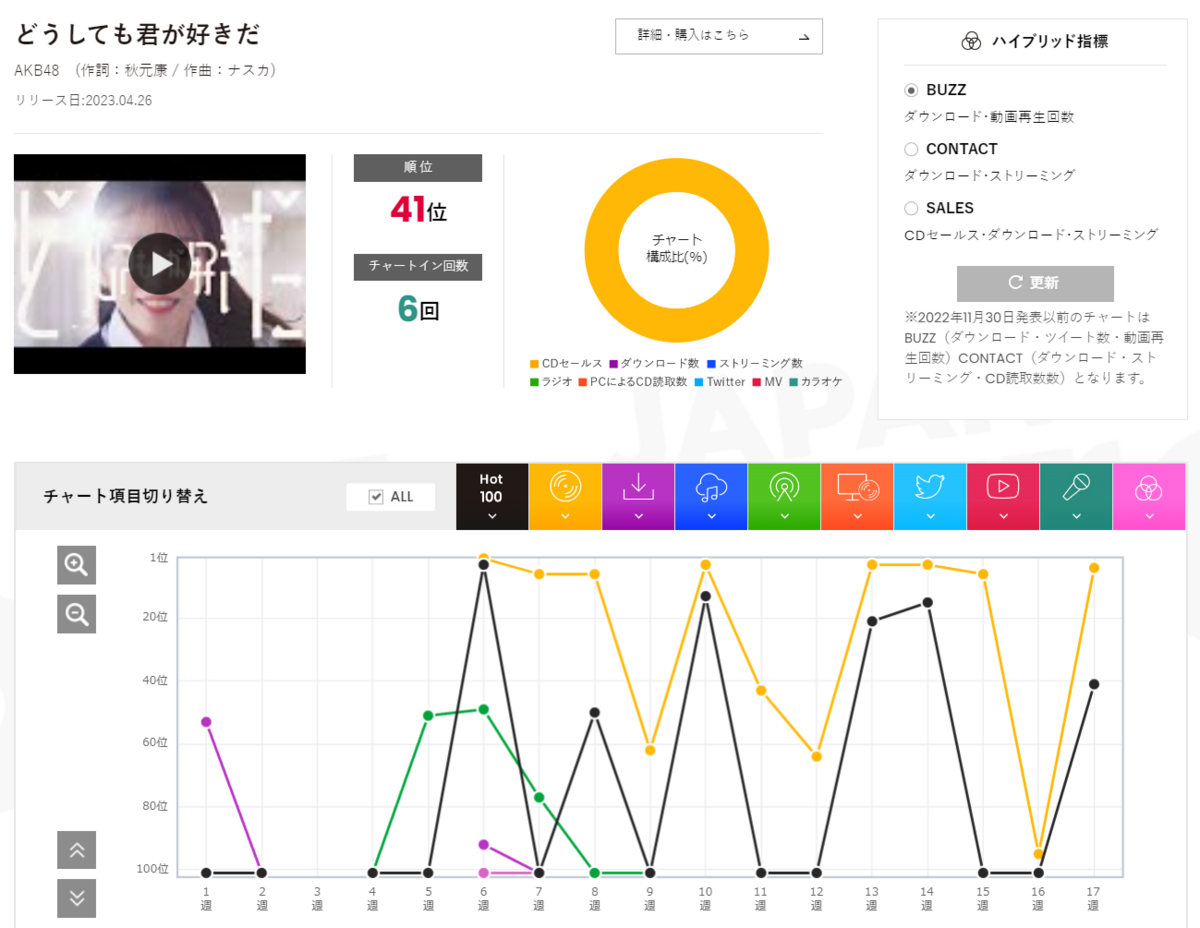
Task: Click the カラオケ legend entry
Action: point(816,382)
